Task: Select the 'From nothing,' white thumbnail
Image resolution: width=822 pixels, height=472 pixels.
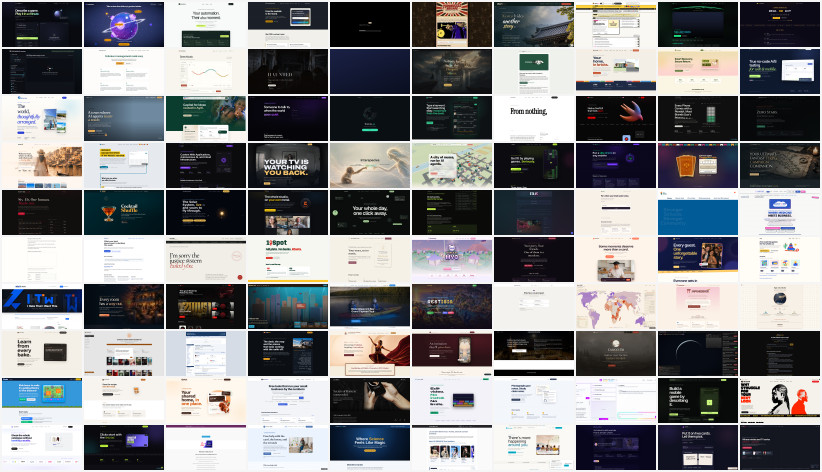Action: (x=534, y=119)
